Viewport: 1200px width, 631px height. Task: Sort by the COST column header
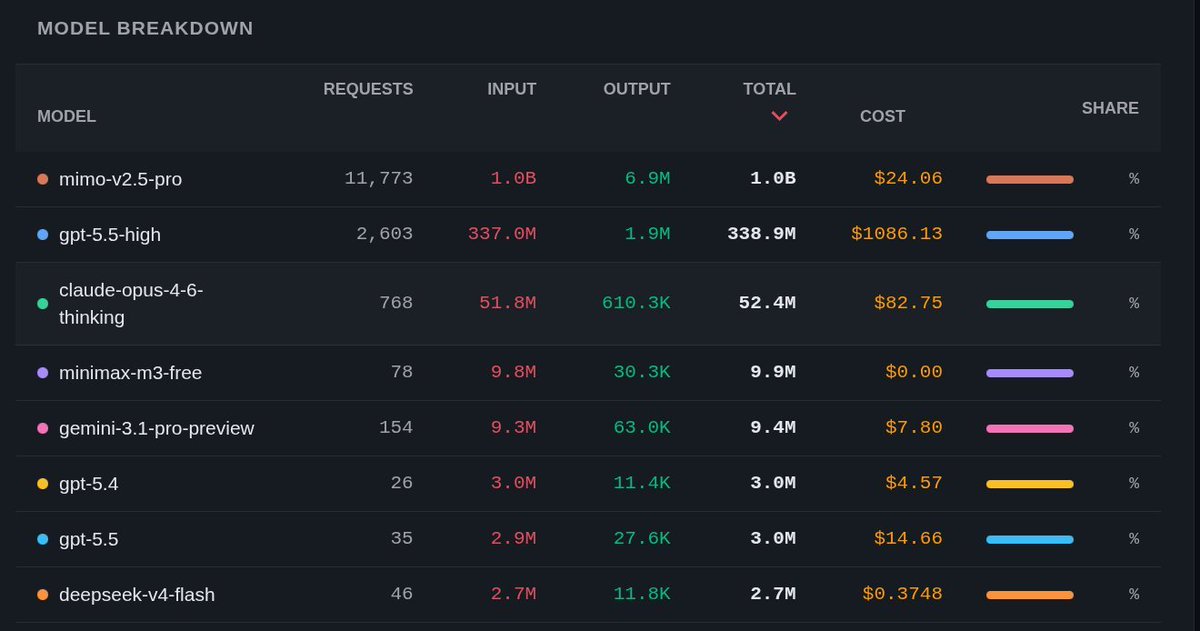click(x=882, y=116)
